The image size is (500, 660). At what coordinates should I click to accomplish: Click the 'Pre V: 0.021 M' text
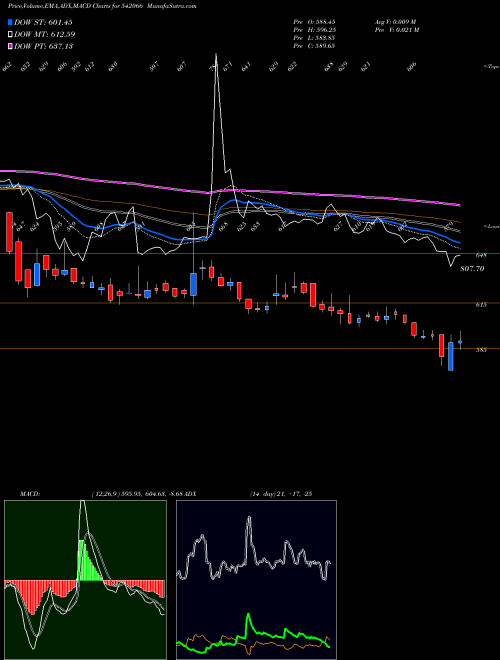point(396,30)
